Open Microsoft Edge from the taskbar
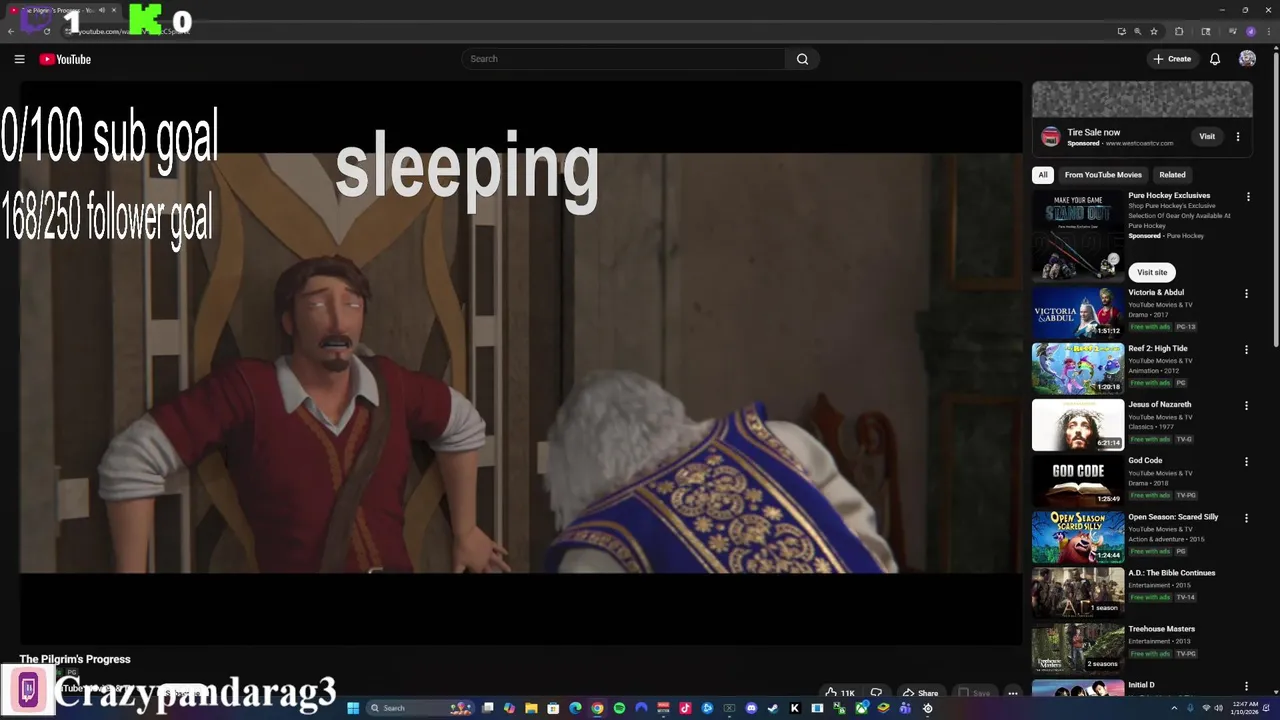This screenshot has width=1280, height=720. point(575,708)
